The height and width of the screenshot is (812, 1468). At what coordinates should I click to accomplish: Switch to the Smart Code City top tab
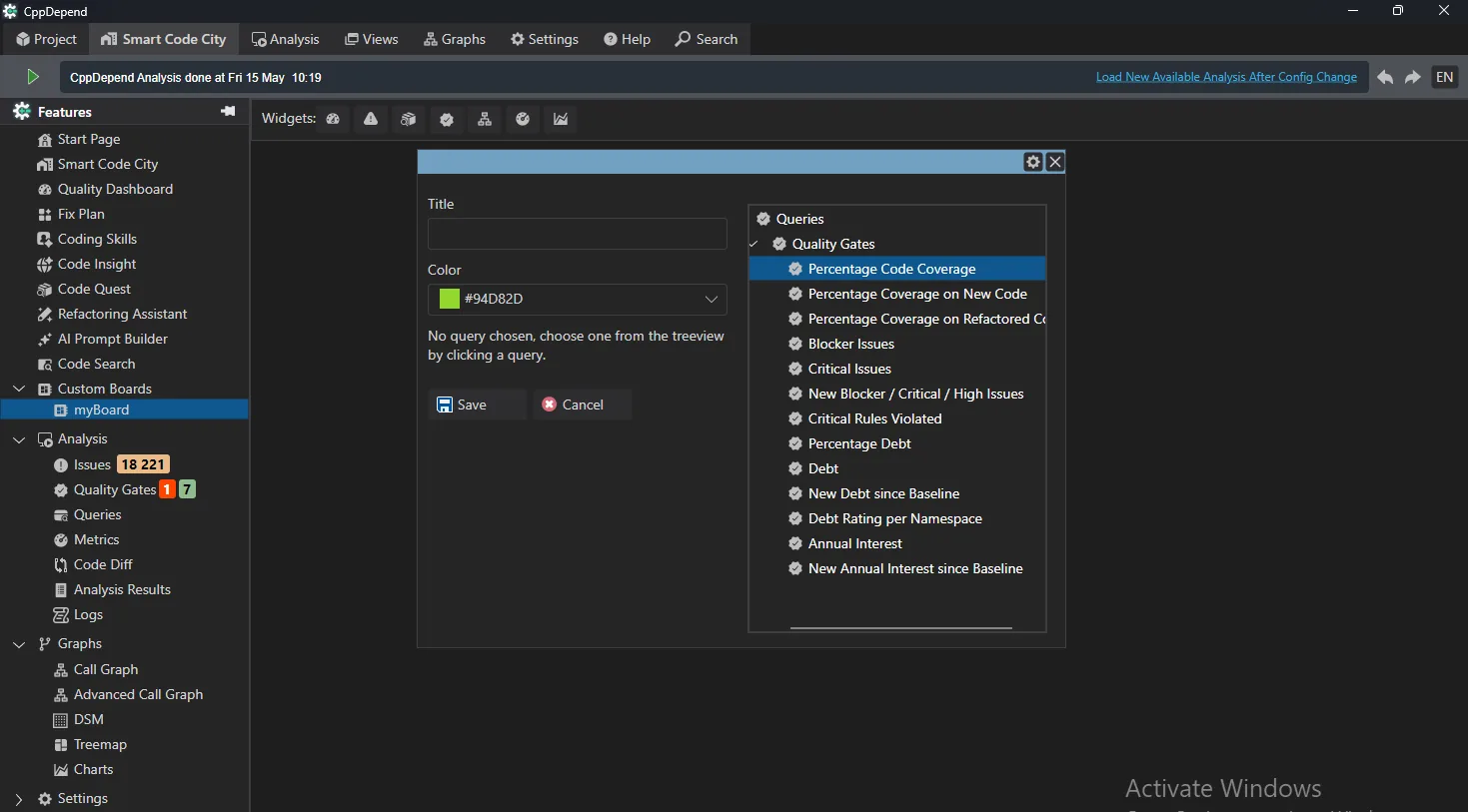(x=164, y=39)
